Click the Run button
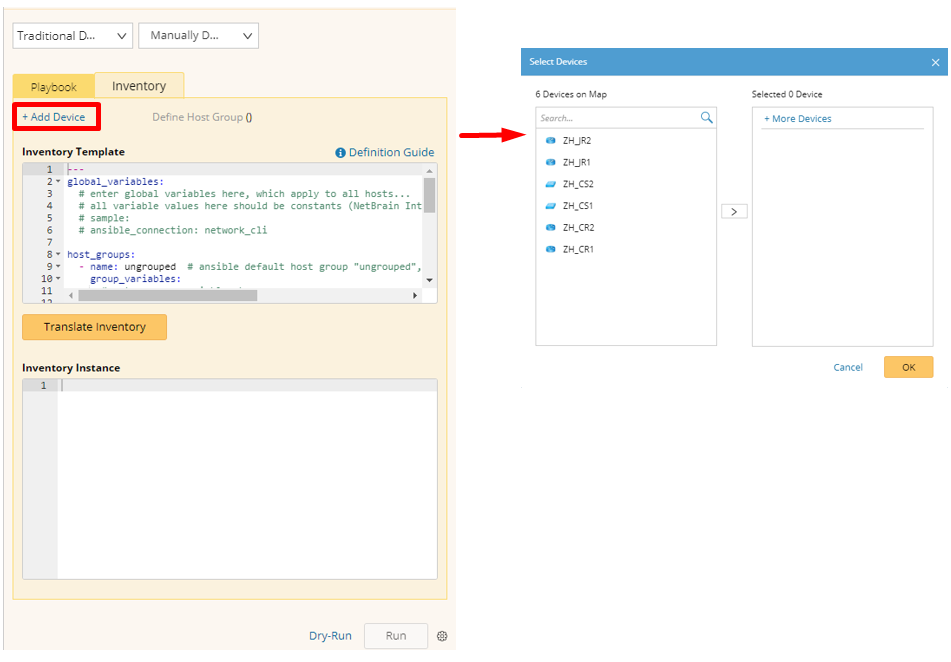The image size is (951, 662). tap(396, 636)
